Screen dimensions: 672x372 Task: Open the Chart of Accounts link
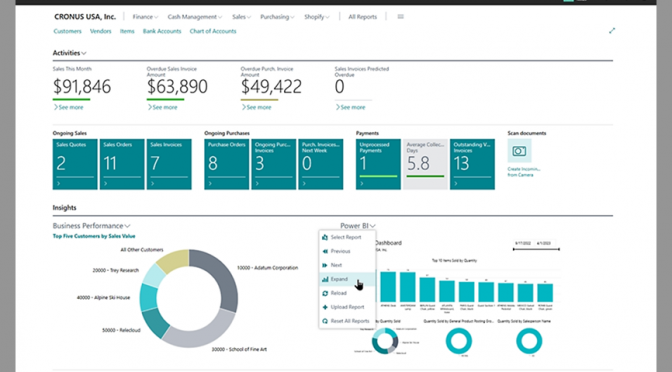(213, 31)
